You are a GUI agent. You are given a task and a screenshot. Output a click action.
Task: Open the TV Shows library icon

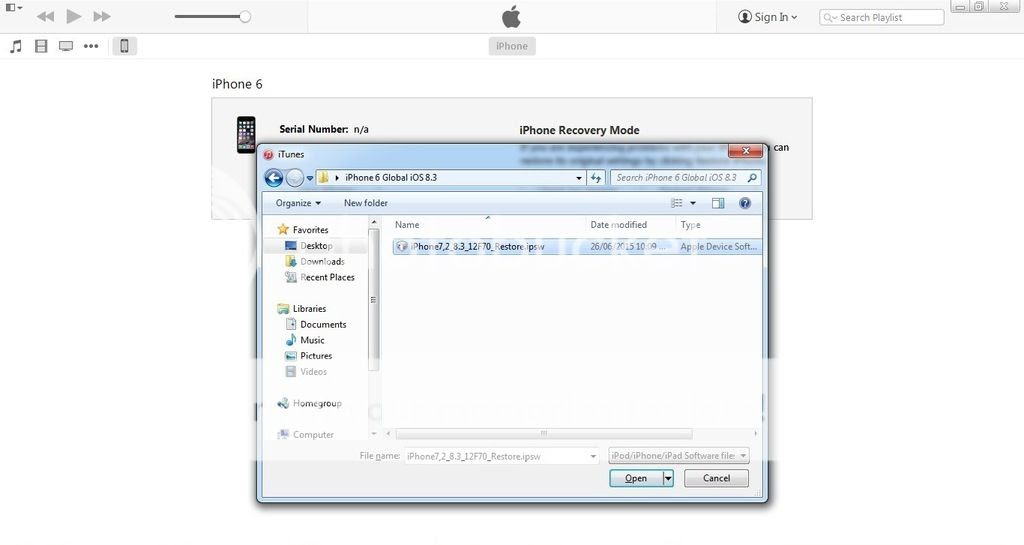pos(66,46)
